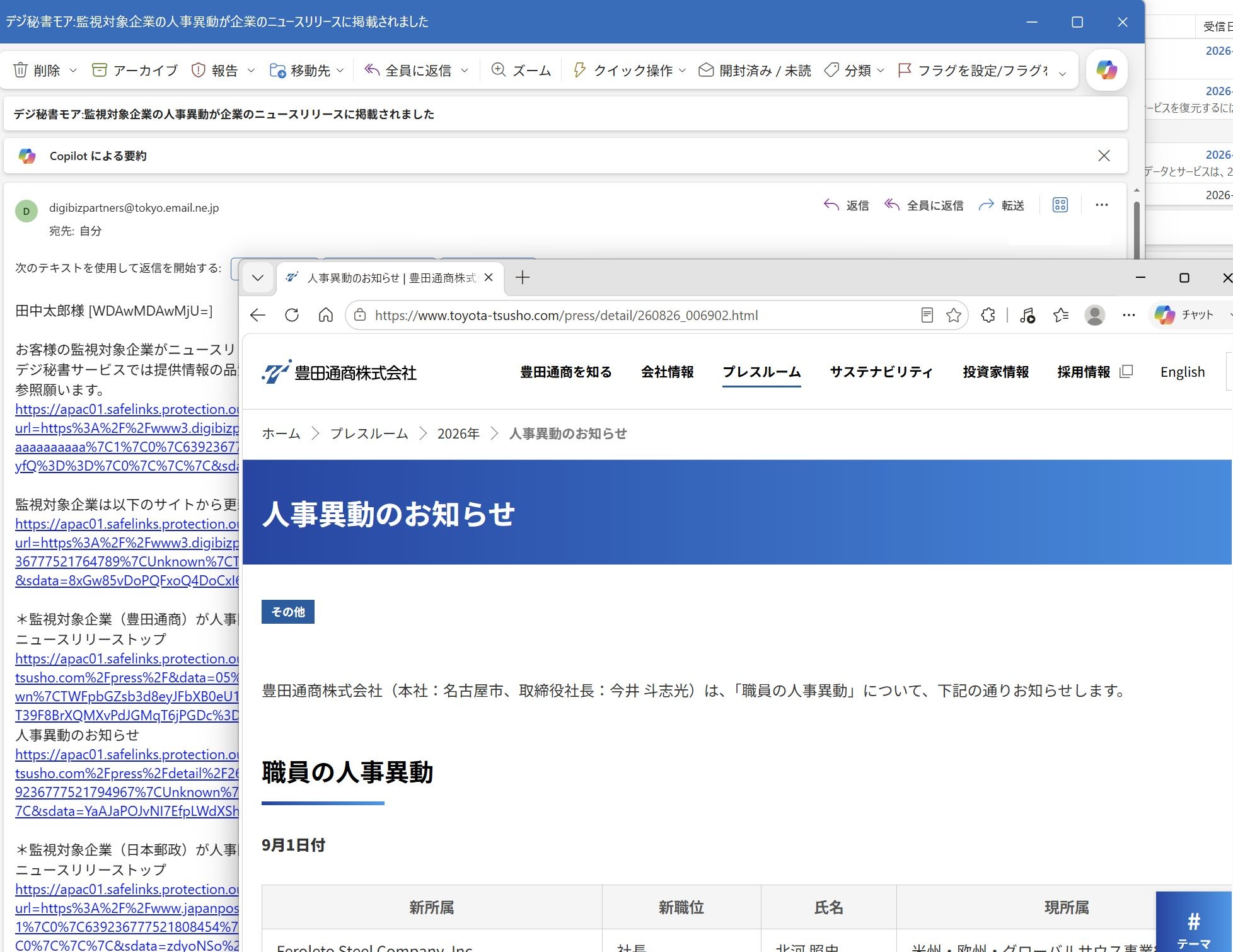Open the サステナビリティ menu

click(x=881, y=372)
